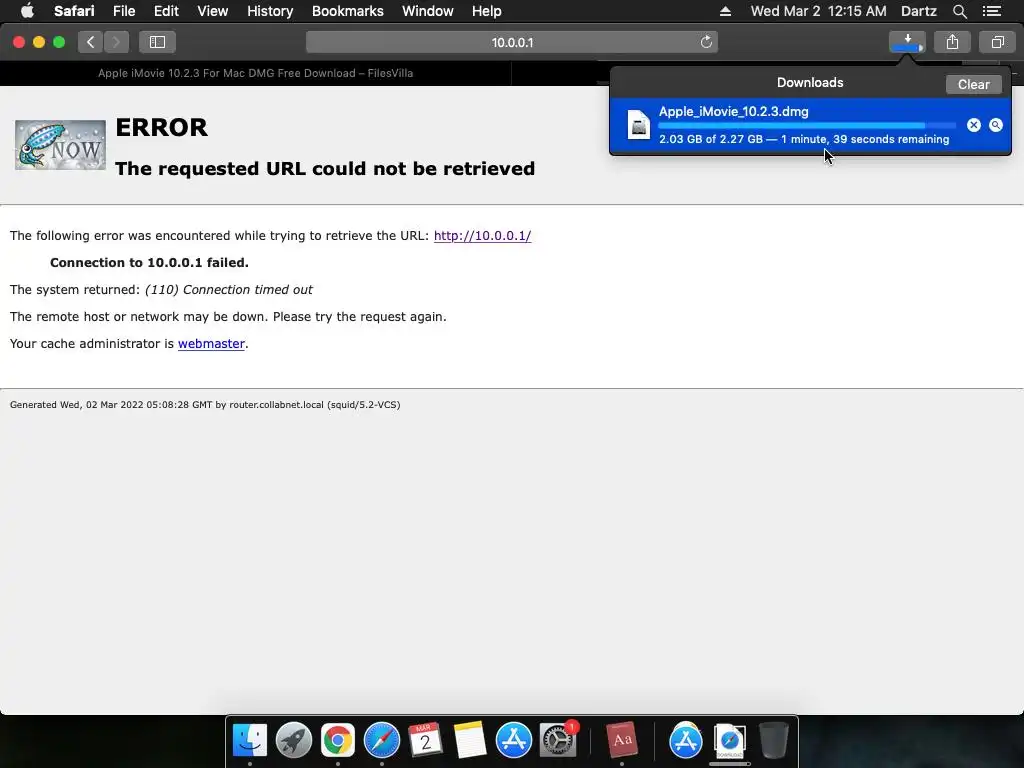
Task: Open the View menu
Action: [x=212, y=11]
